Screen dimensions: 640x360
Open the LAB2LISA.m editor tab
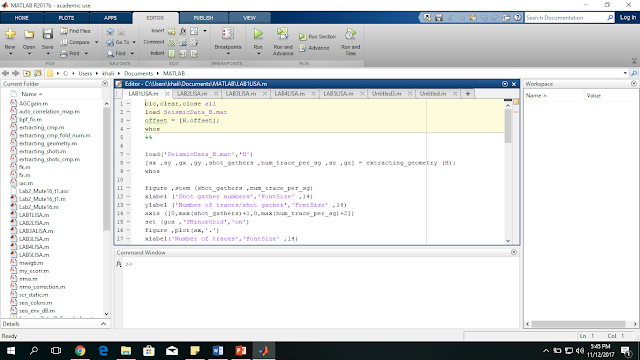coord(192,94)
